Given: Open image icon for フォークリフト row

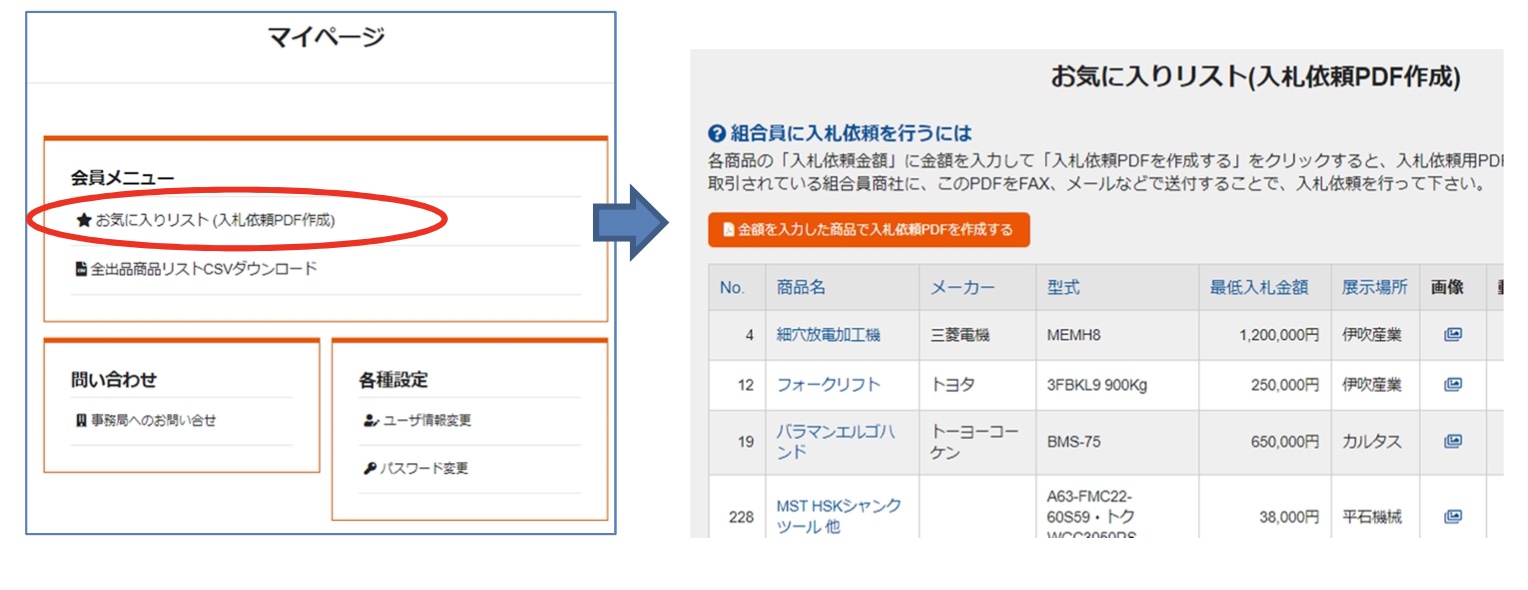Looking at the screenshot, I should (x=1453, y=384).
